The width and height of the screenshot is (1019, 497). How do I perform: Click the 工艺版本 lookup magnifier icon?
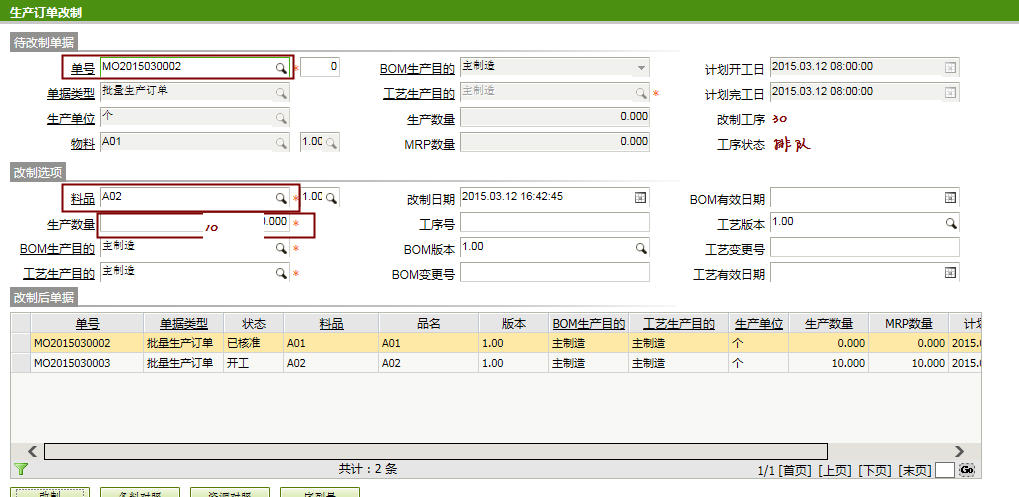click(x=951, y=222)
